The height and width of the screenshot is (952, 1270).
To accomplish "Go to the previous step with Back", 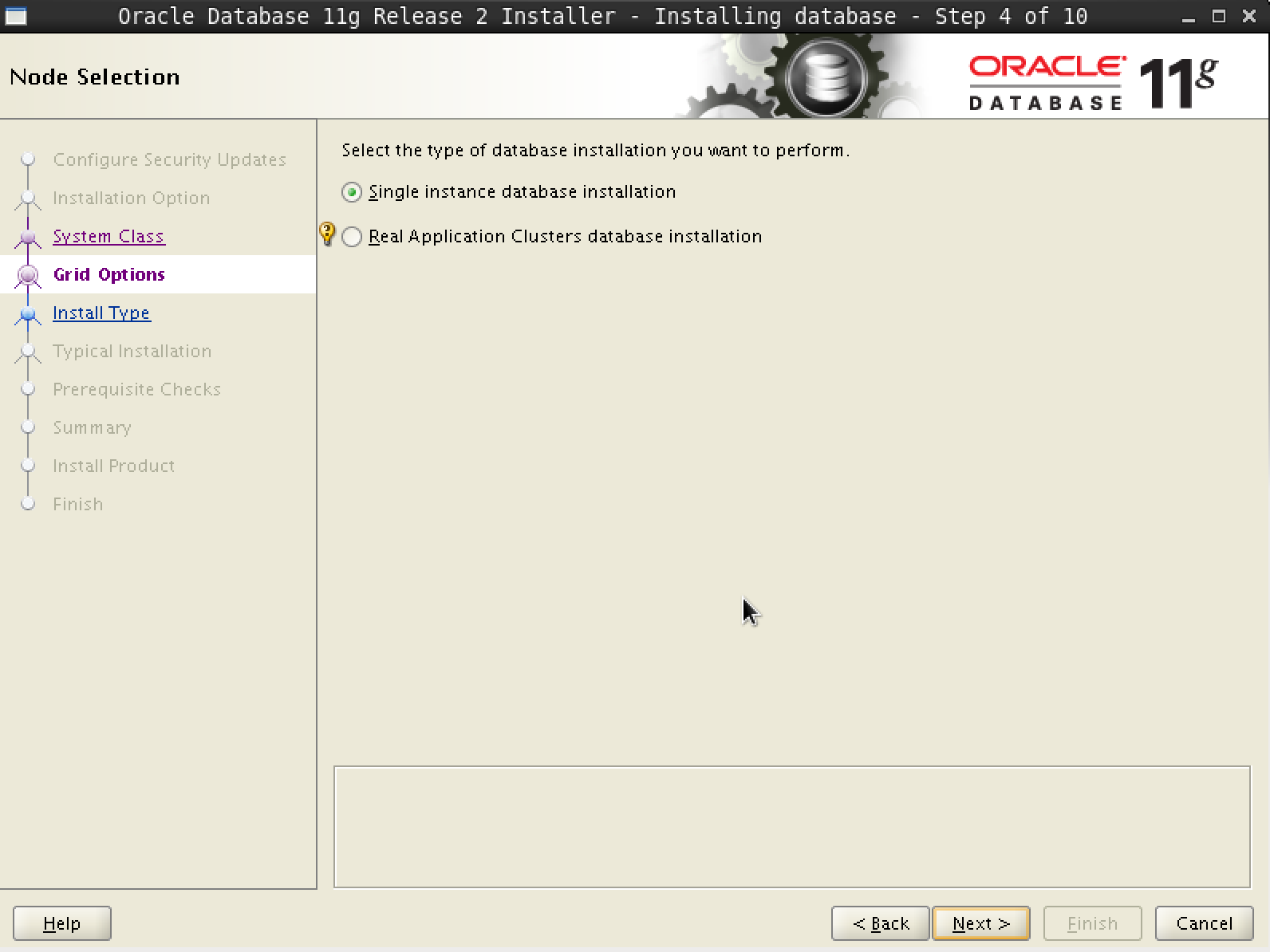I will tap(881, 923).
